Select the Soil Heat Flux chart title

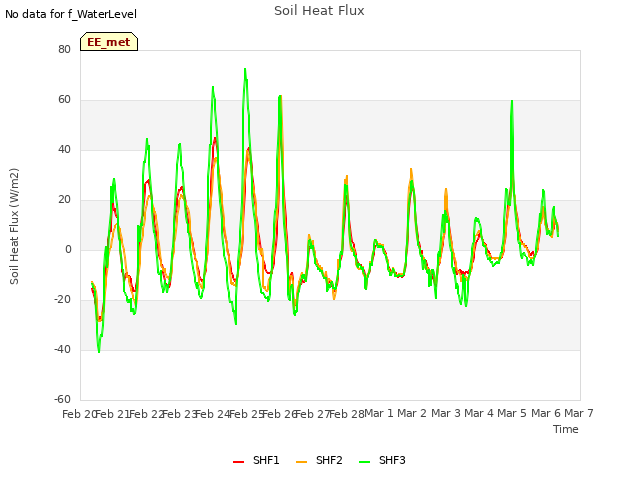[319, 11]
